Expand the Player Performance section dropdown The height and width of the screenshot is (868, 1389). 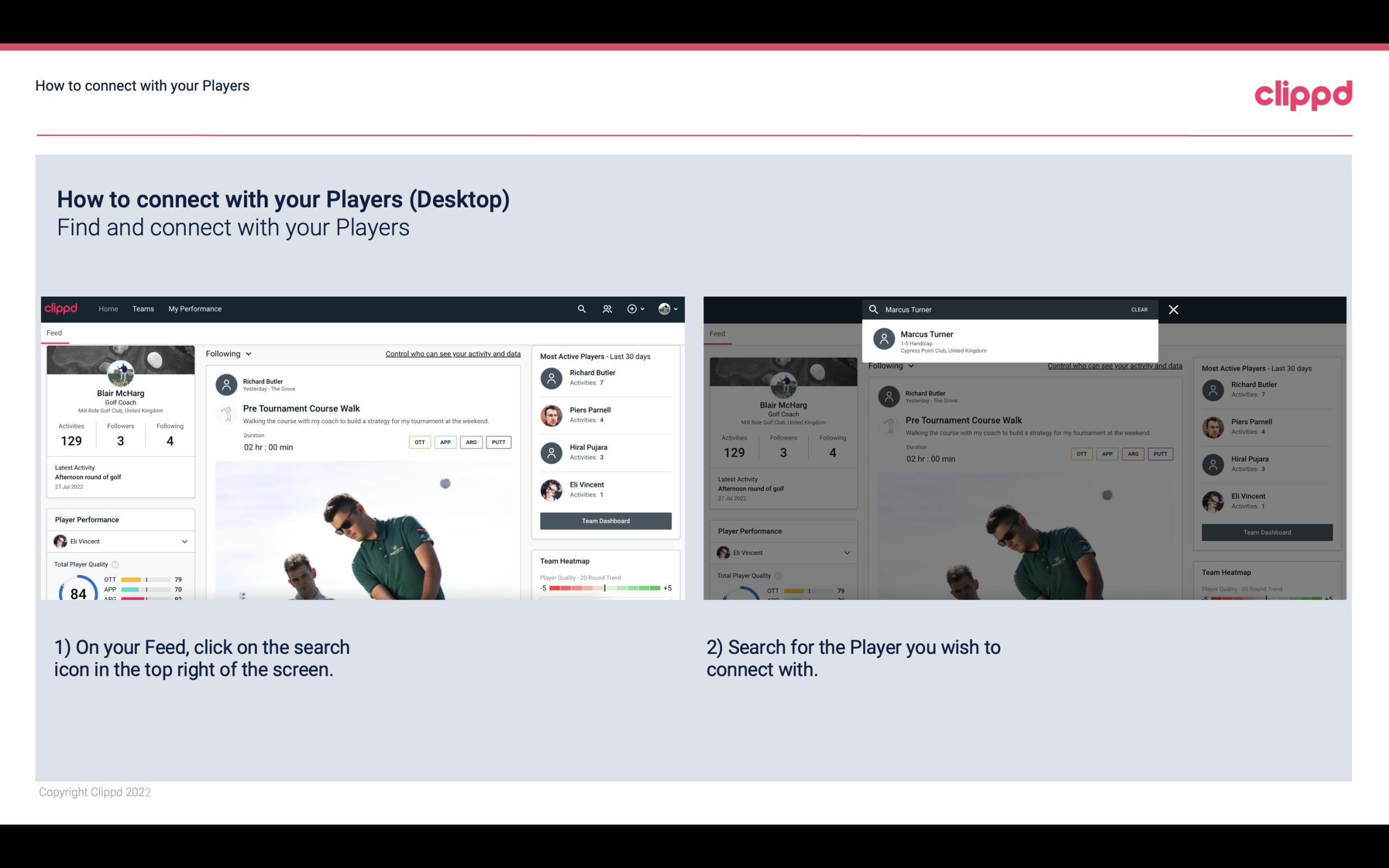(x=184, y=541)
